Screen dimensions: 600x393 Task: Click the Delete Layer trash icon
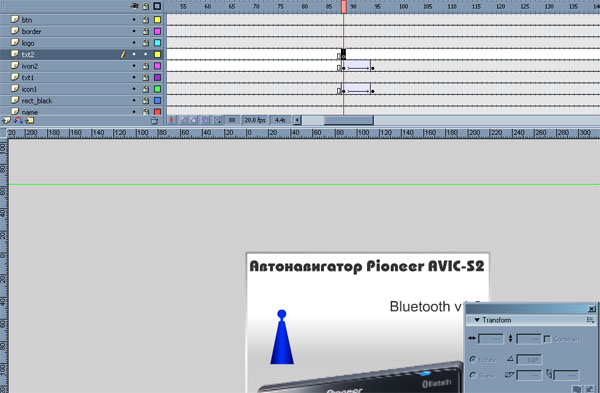tap(154, 121)
